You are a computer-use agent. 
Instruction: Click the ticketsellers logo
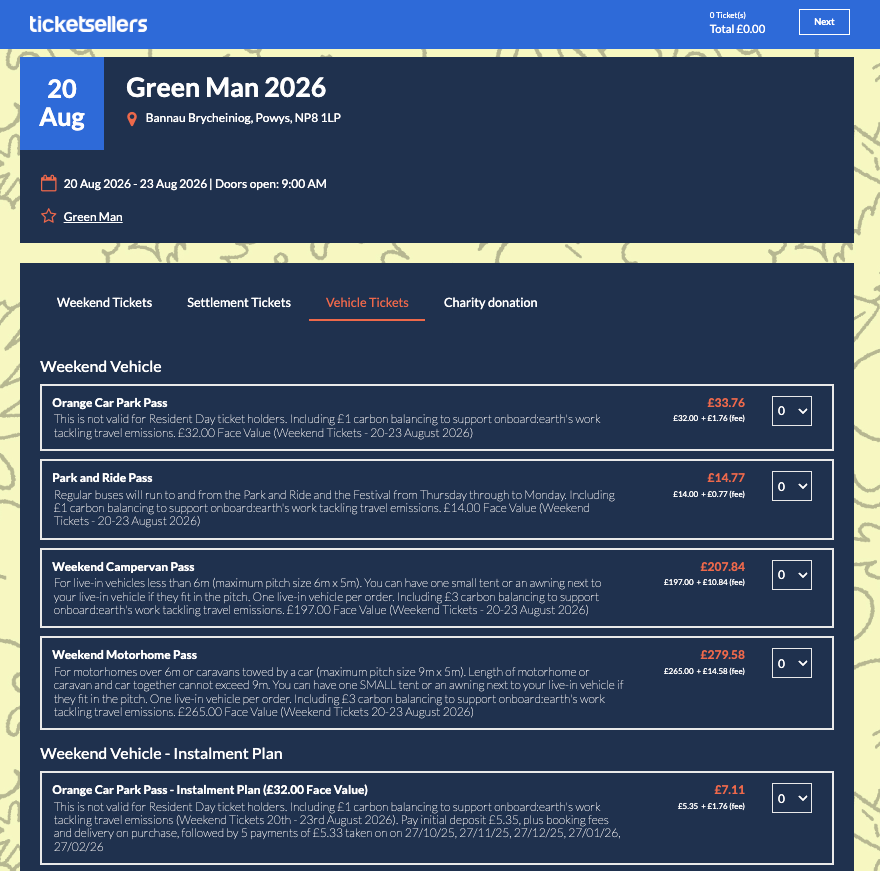pyautogui.click(x=88, y=23)
